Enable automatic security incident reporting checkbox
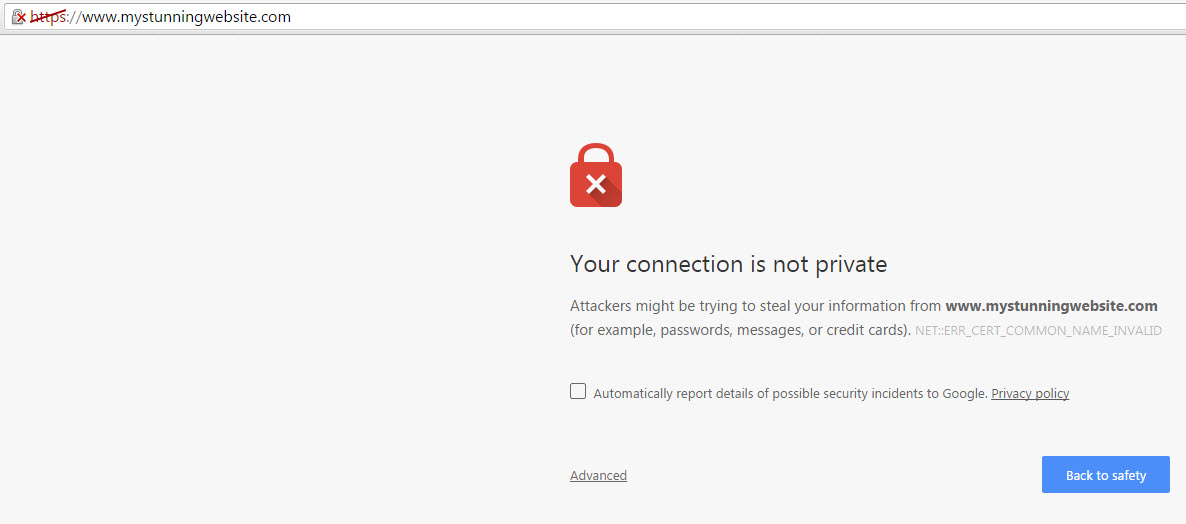The height and width of the screenshot is (524, 1186). (x=578, y=391)
